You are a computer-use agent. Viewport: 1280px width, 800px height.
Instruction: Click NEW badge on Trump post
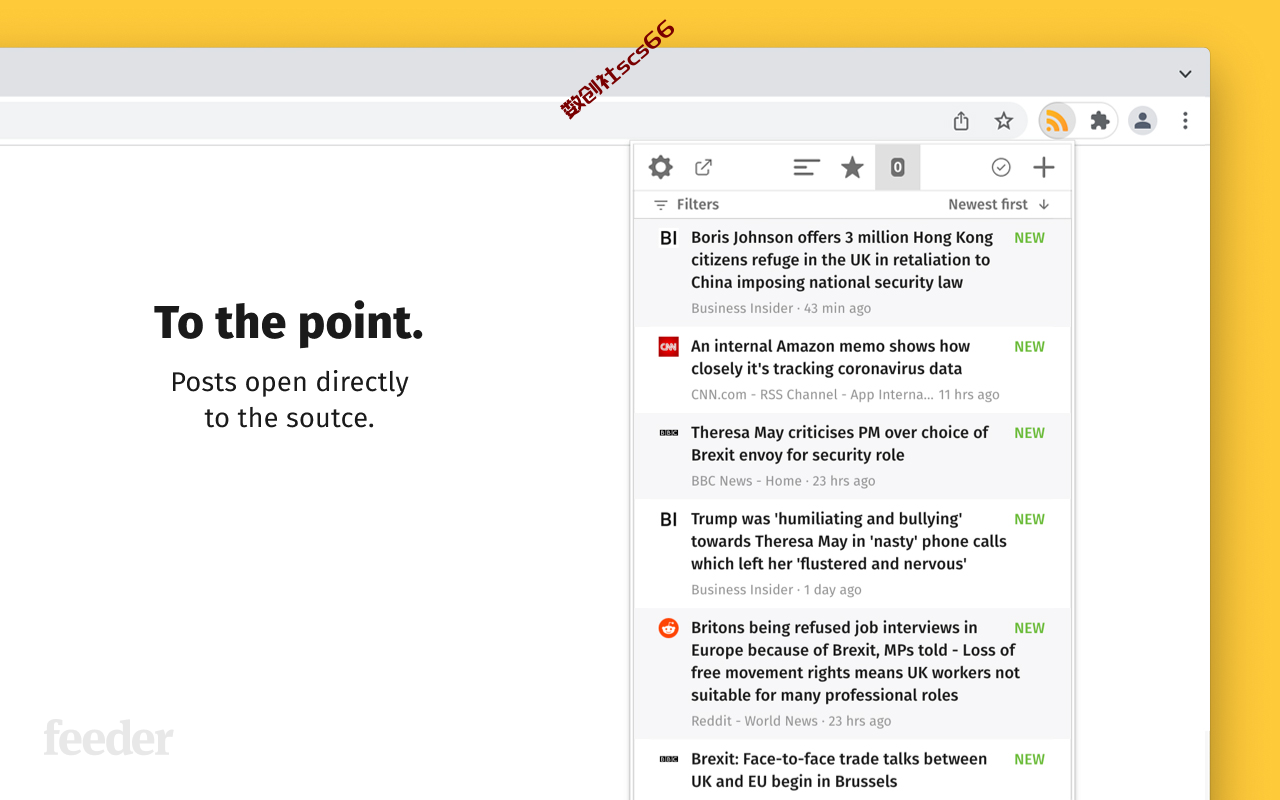point(1029,519)
